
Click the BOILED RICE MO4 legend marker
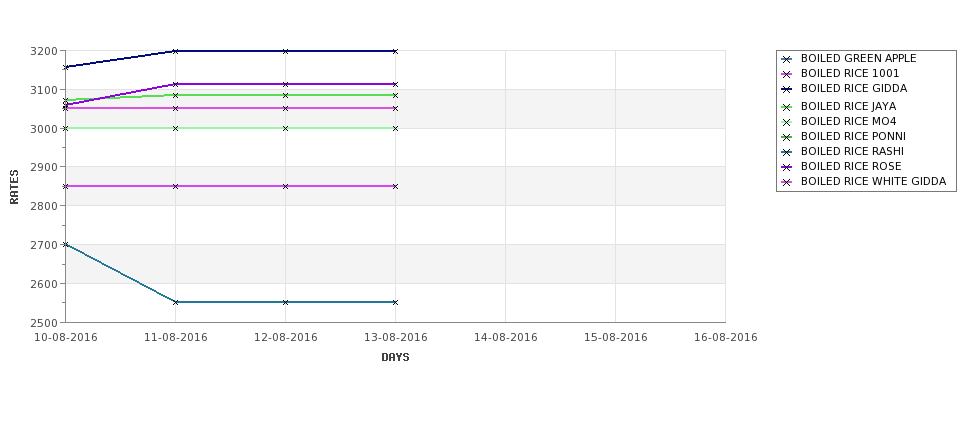787,122
